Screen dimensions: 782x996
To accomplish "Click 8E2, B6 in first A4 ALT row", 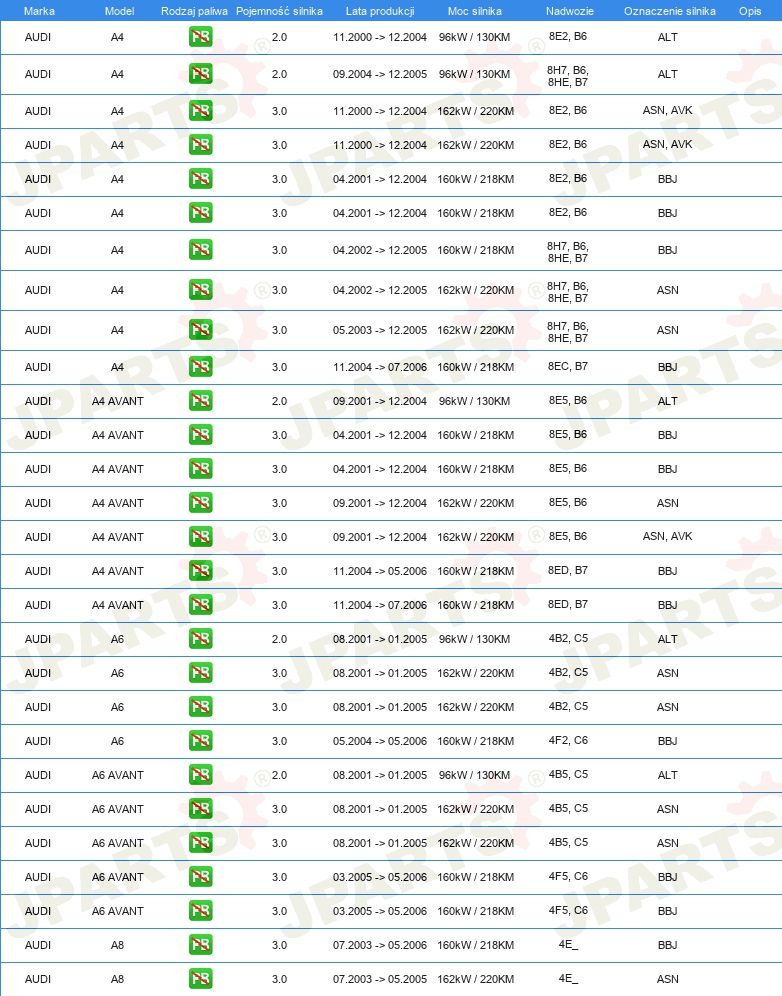I will click(568, 36).
